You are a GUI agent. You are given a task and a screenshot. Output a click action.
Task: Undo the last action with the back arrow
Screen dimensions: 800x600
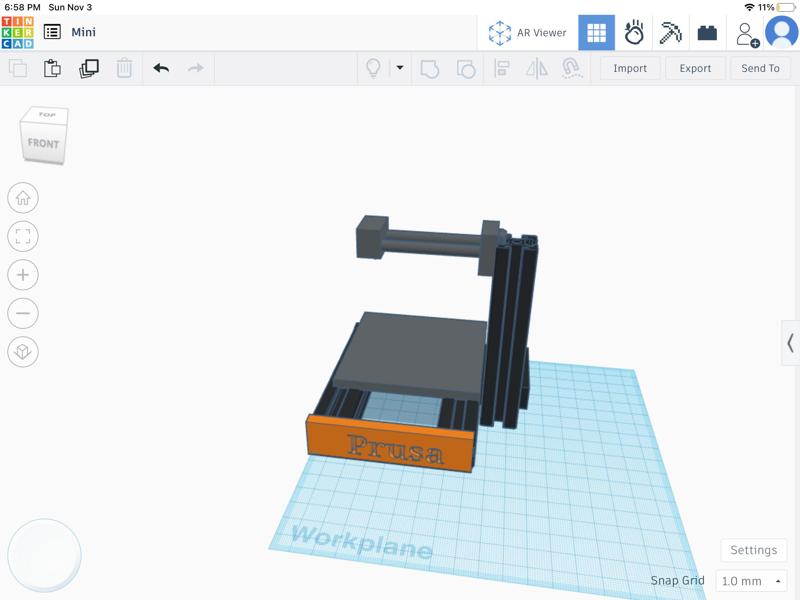pos(160,68)
